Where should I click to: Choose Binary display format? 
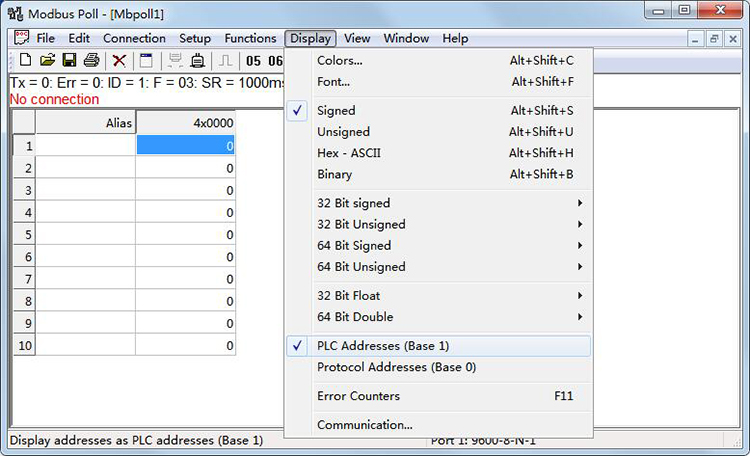coord(439,174)
